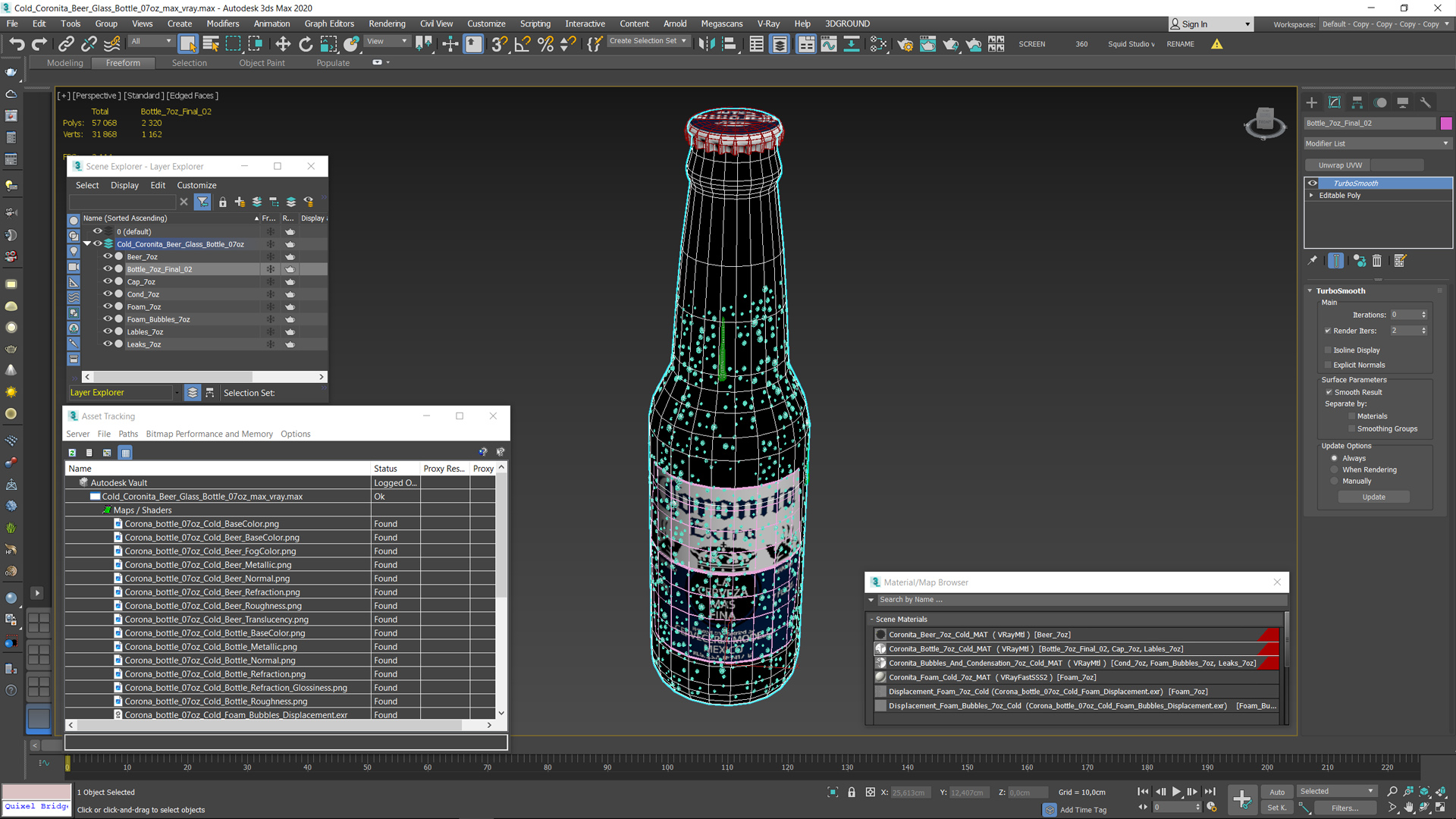Image resolution: width=1456 pixels, height=819 pixels.
Task: Choose the Select and Rotate tool
Action: tap(306, 44)
